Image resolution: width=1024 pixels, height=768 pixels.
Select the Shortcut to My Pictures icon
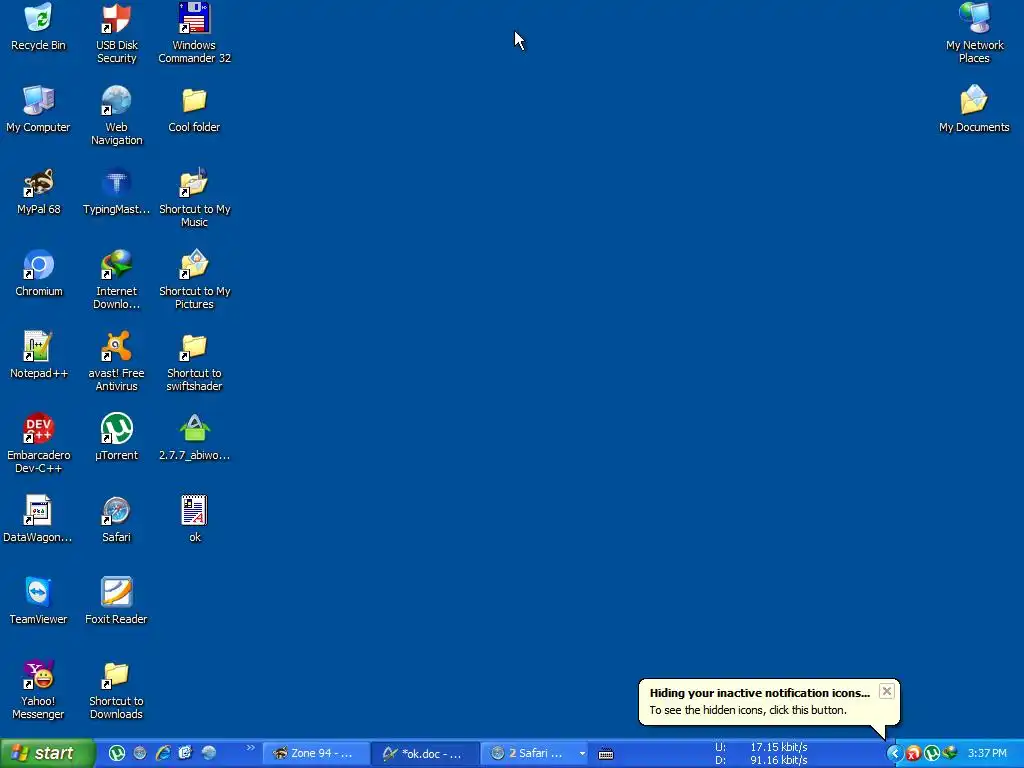(x=194, y=280)
